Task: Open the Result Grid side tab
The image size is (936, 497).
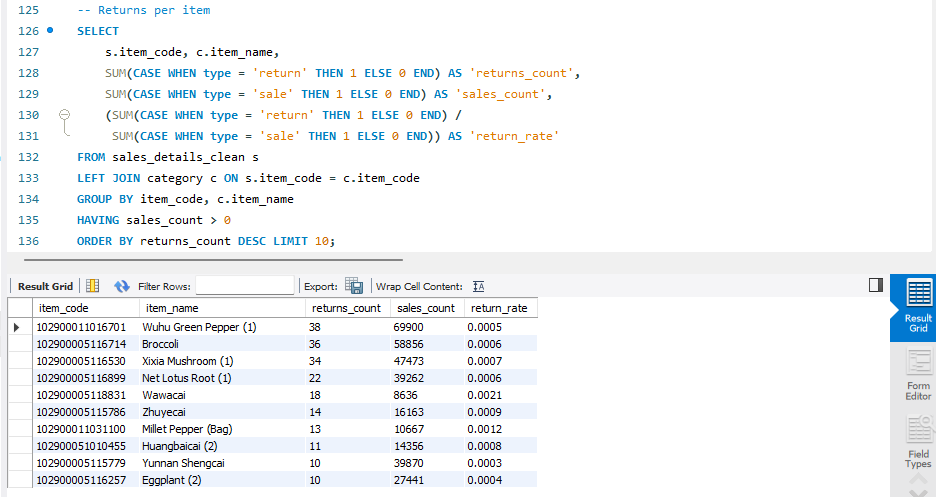Action: pos(918,307)
